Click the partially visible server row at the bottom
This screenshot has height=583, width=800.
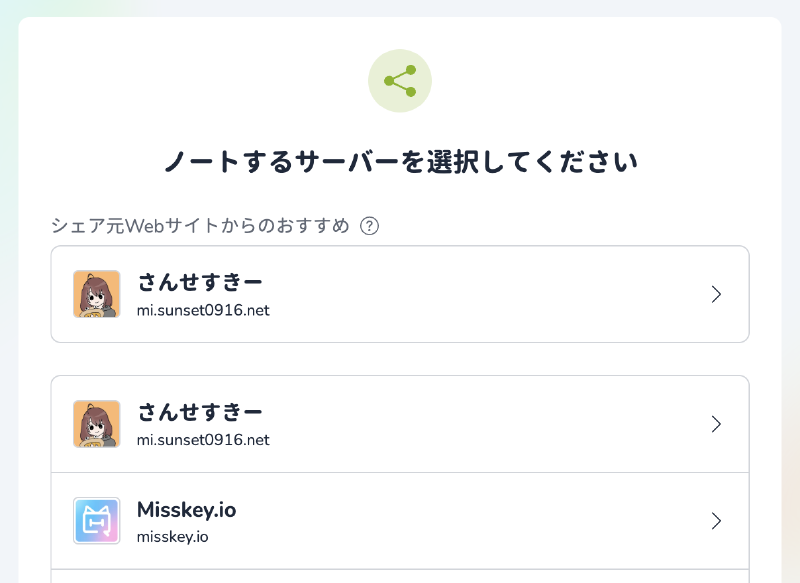(x=400, y=578)
